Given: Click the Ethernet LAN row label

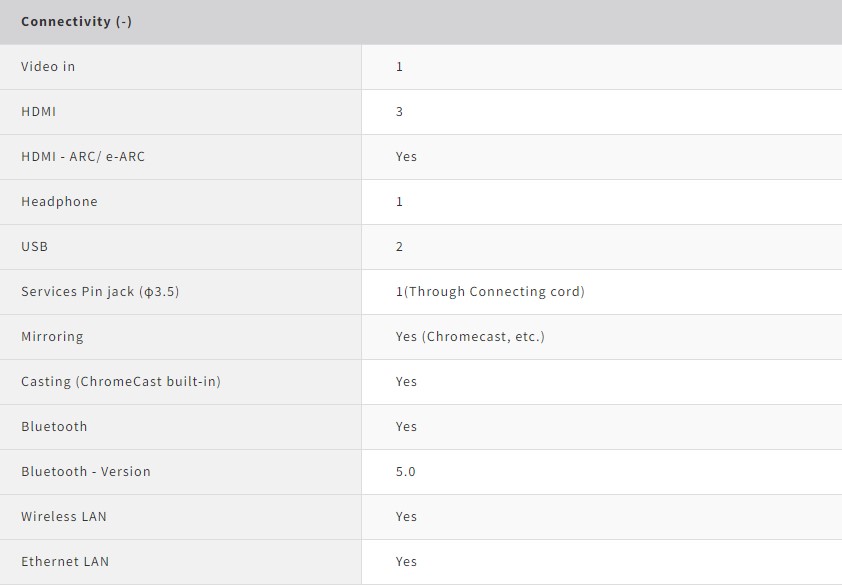Looking at the screenshot, I should 65,562.
